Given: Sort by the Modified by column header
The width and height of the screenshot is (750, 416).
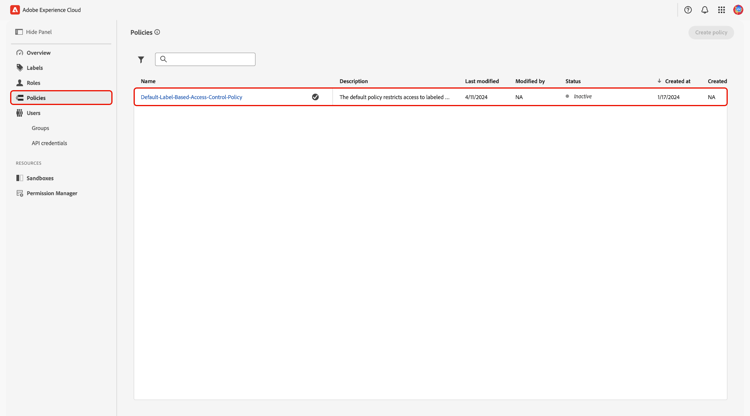Looking at the screenshot, I should [x=530, y=81].
